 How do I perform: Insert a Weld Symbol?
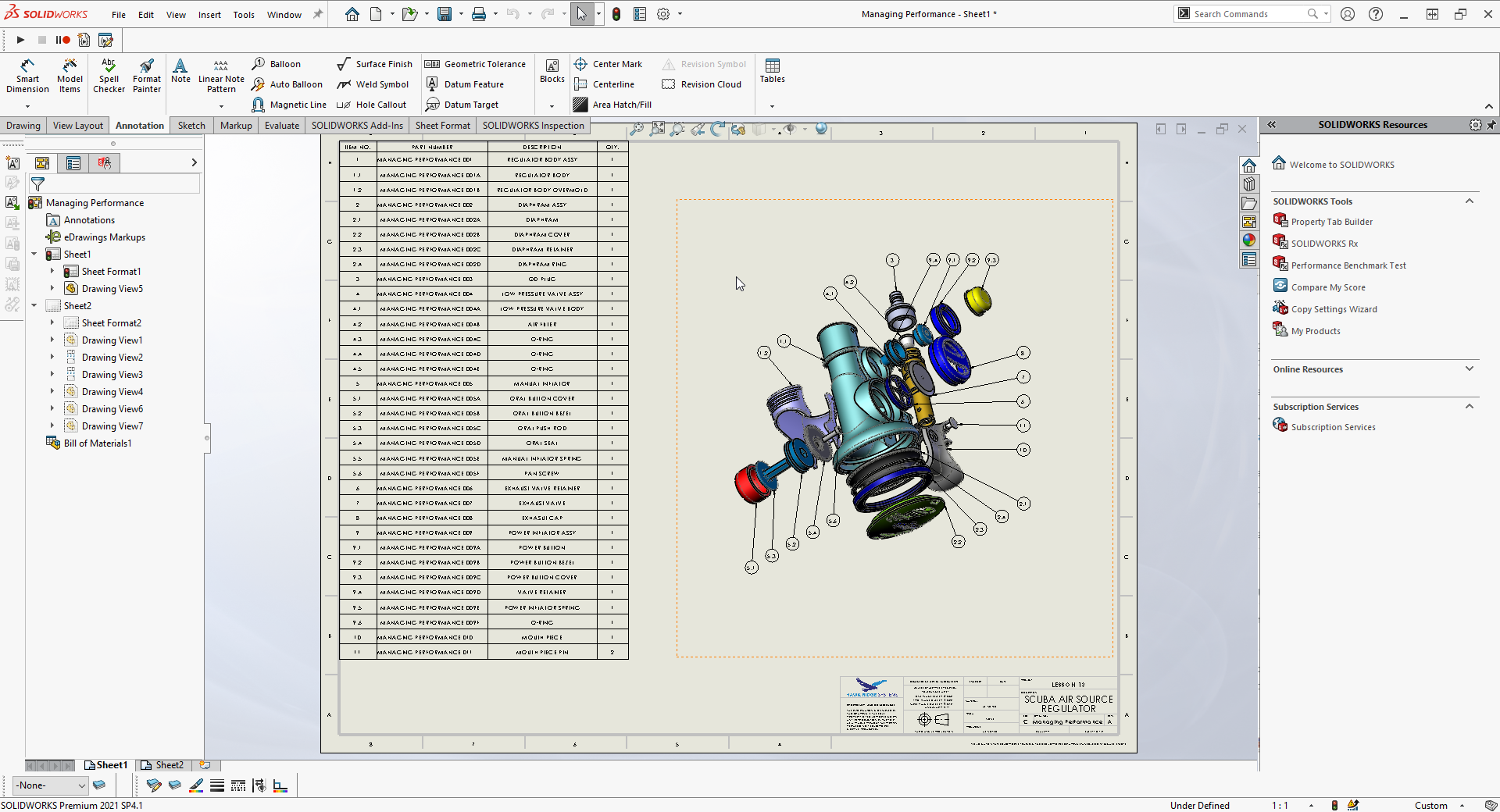pyautogui.click(x=373, y=84)
